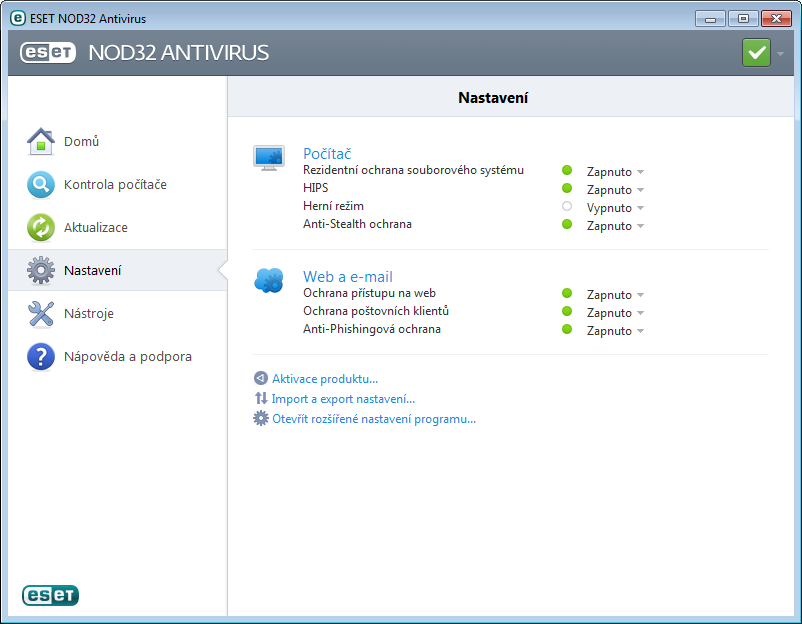The width and height of the screenshot is (802, 624).
Task: Open Zapnuto dropdown for Ochrana přístupu na web
Action: [615, 295]
